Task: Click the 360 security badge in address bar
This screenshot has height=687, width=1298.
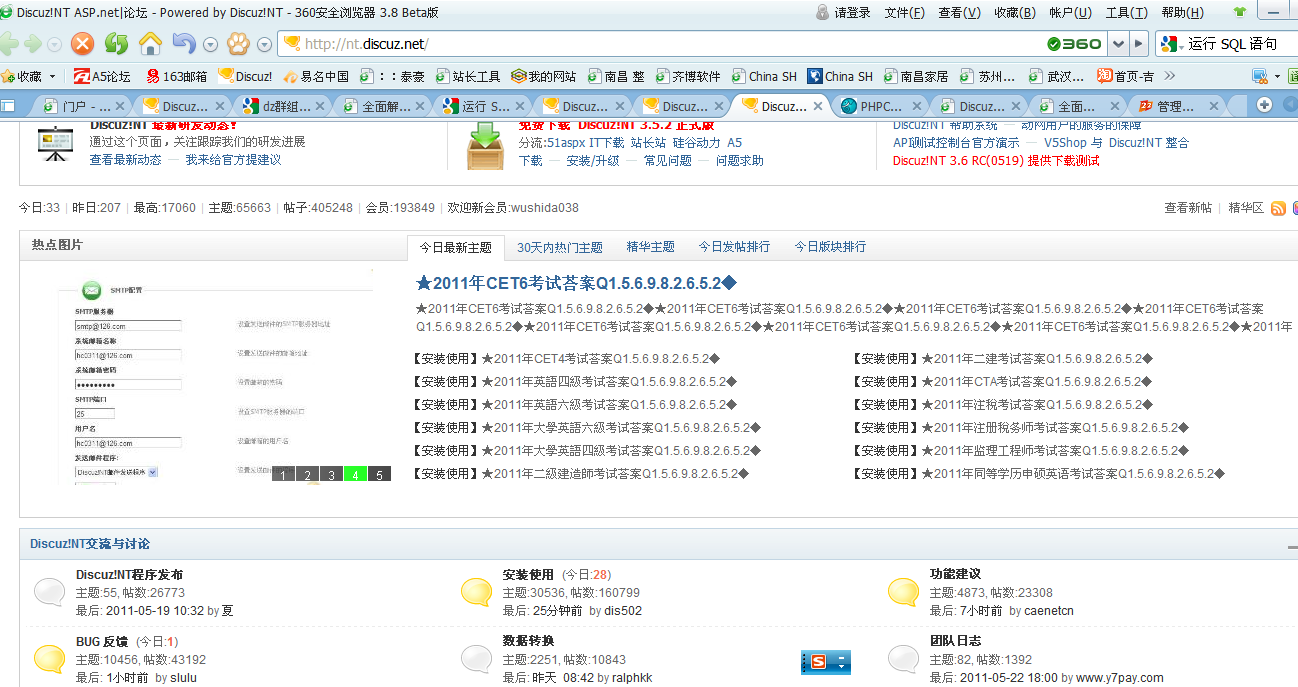Action: (x=1074, y=44)
